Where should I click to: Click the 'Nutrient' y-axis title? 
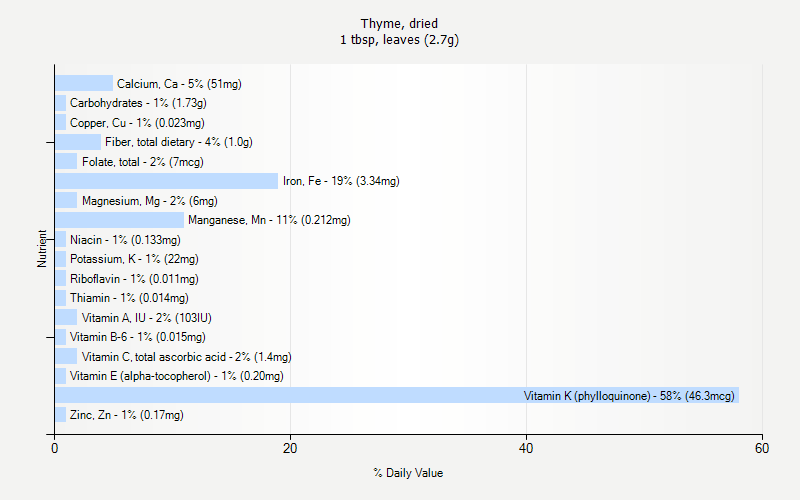42,248
